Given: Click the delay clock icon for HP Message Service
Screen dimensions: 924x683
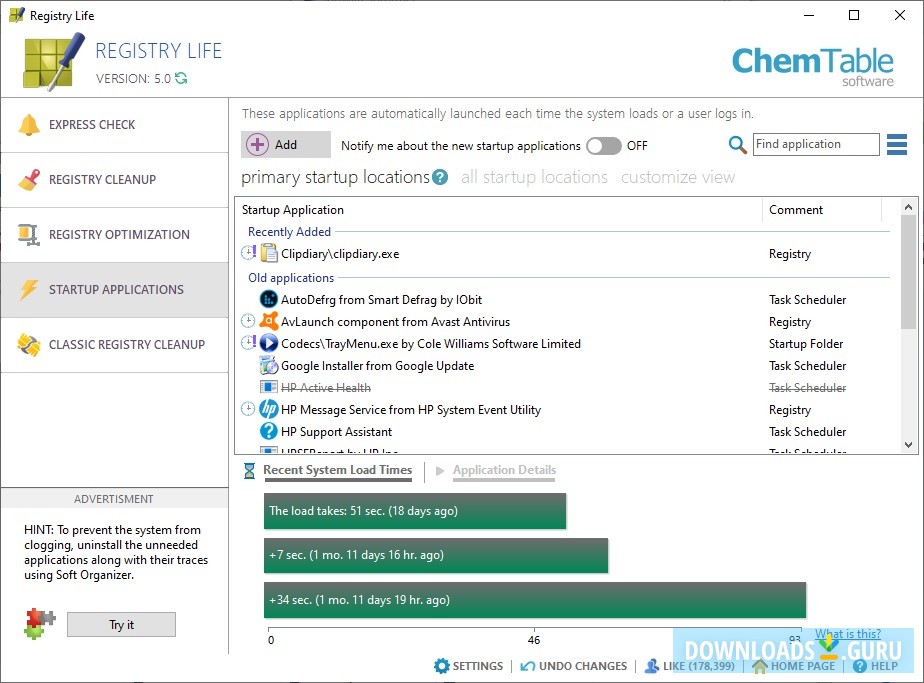Looking at the screenshot, I should tap(248, 408).
